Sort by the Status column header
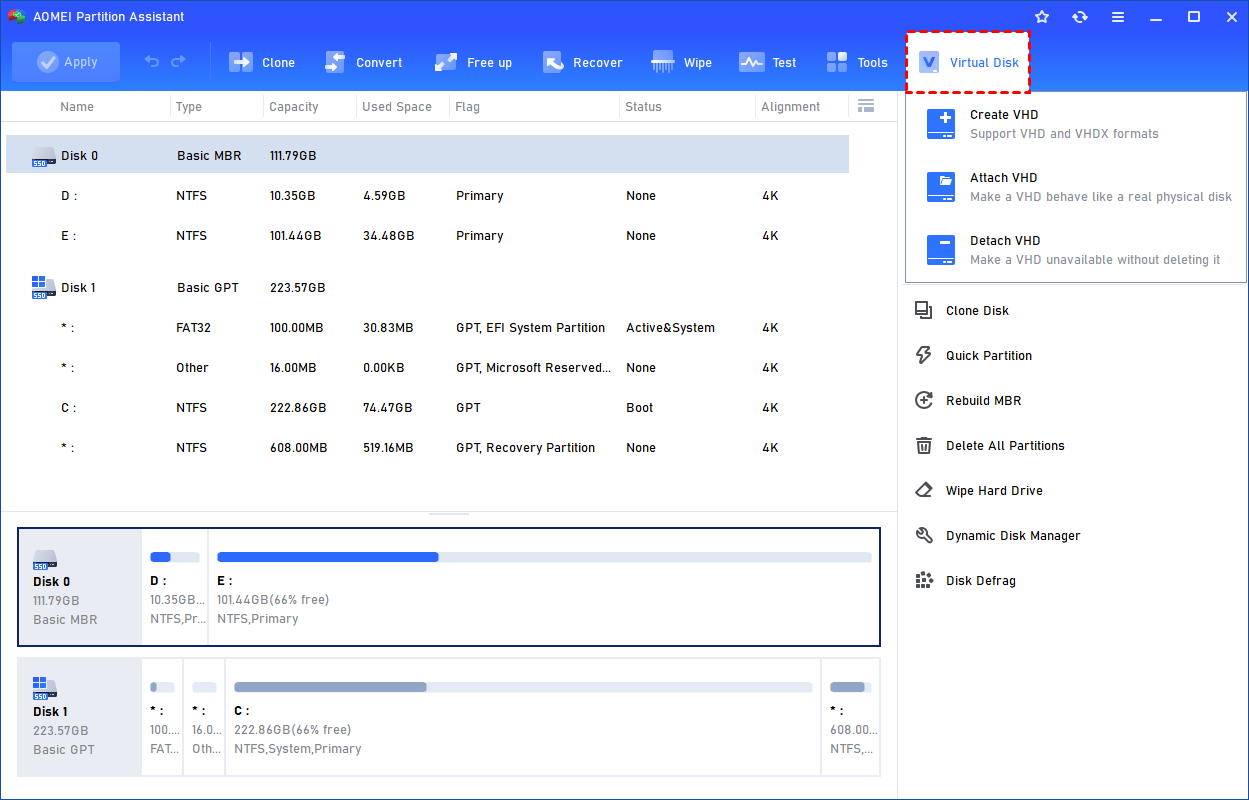This screenshot has width=1249, height=800. tap(643, 107)
